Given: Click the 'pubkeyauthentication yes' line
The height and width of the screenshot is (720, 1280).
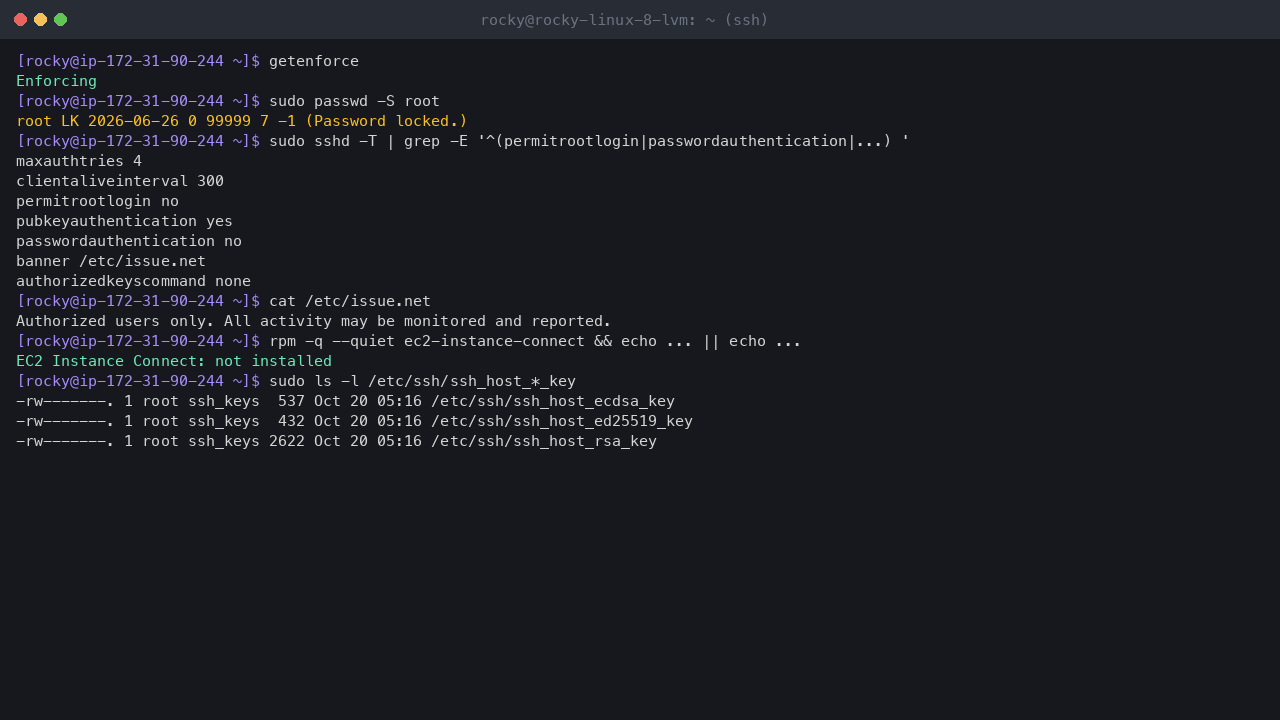Looking at the screenshot, I should (124, 221).
